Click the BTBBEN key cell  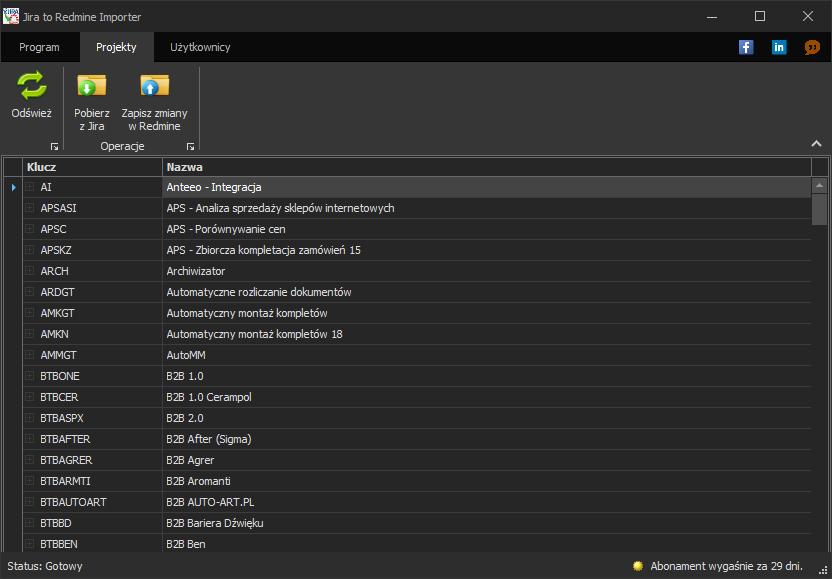tap(92, 543)
